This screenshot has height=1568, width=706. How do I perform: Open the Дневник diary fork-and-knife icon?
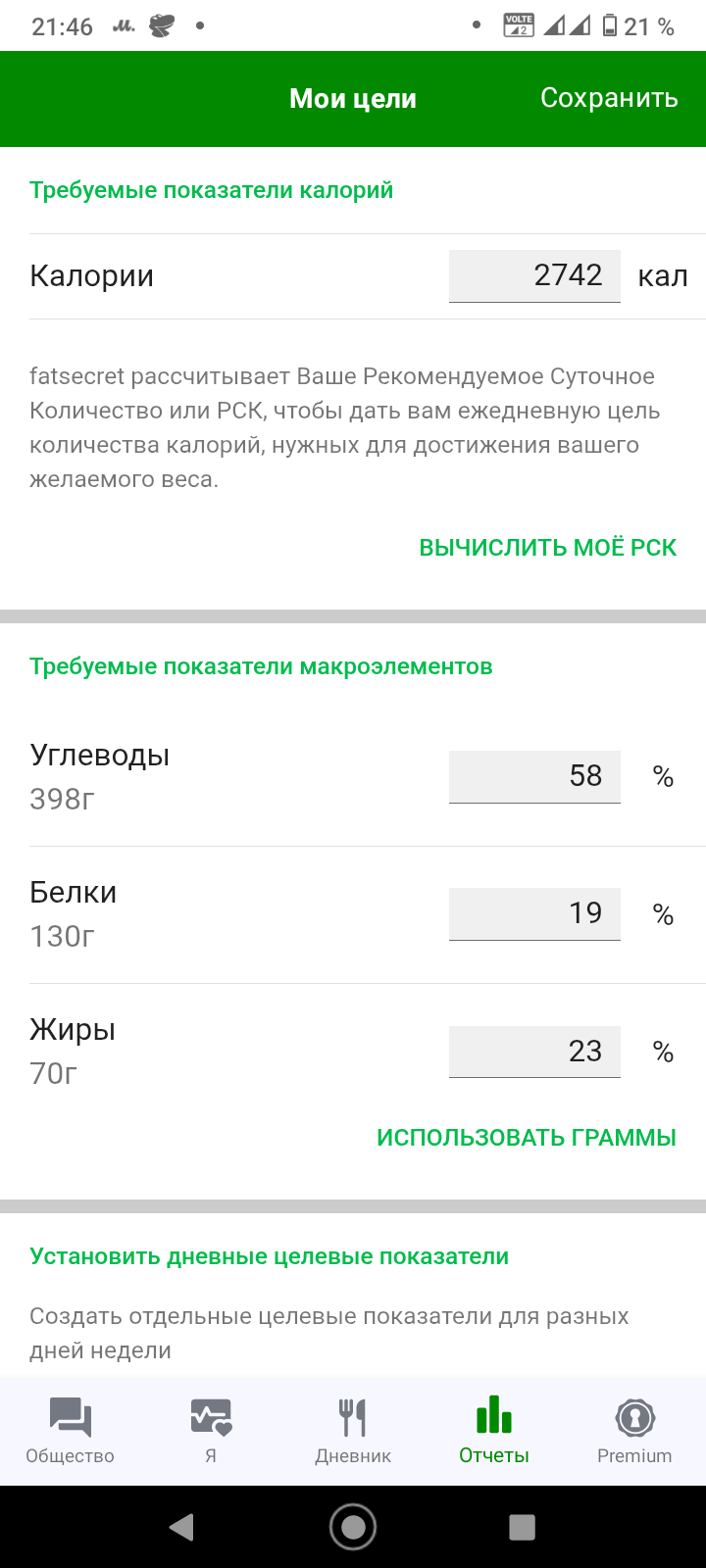click(x=353, y=1417)
